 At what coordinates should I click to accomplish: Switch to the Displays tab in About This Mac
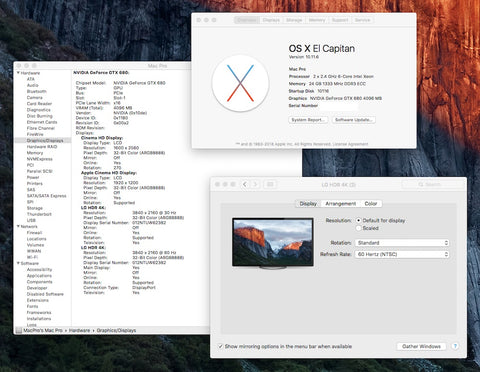click(271, 20)
